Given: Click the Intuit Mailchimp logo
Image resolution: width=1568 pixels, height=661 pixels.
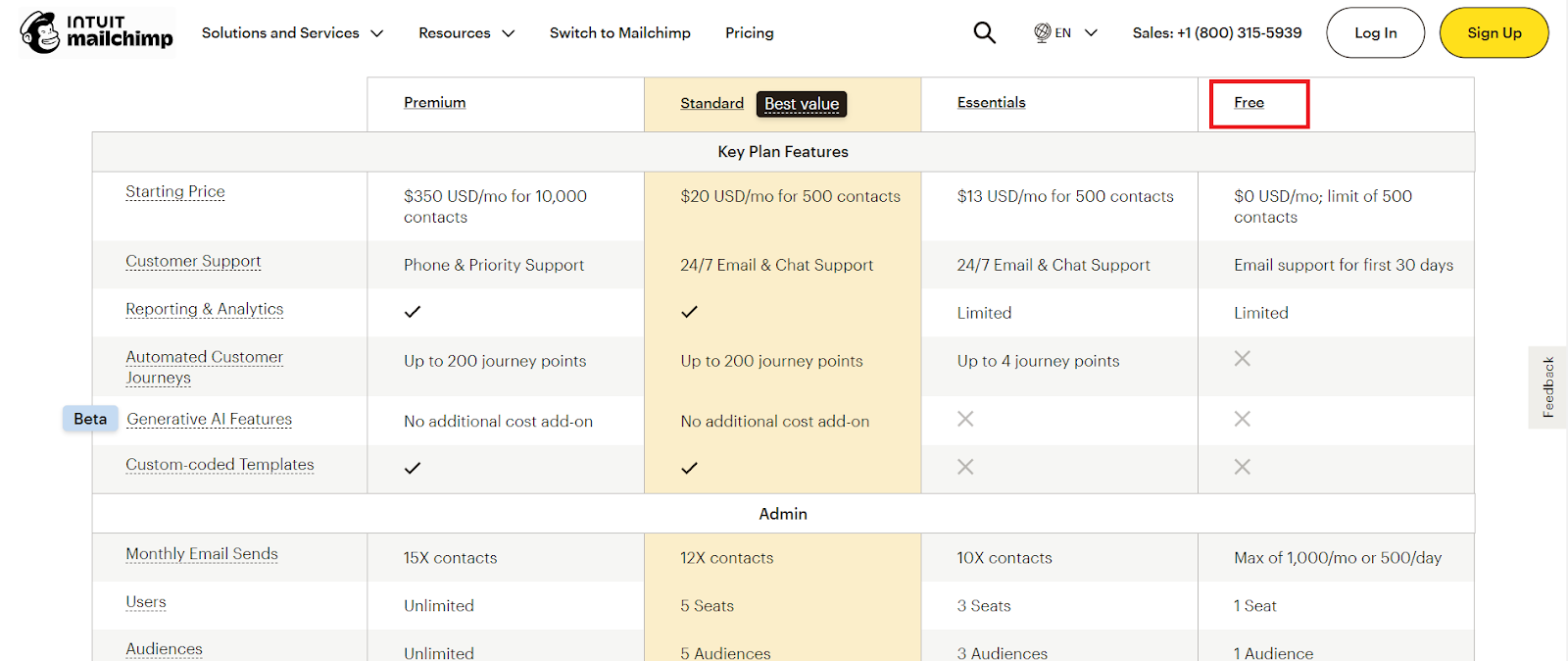Looking at the screenshot, I should 96,32.
